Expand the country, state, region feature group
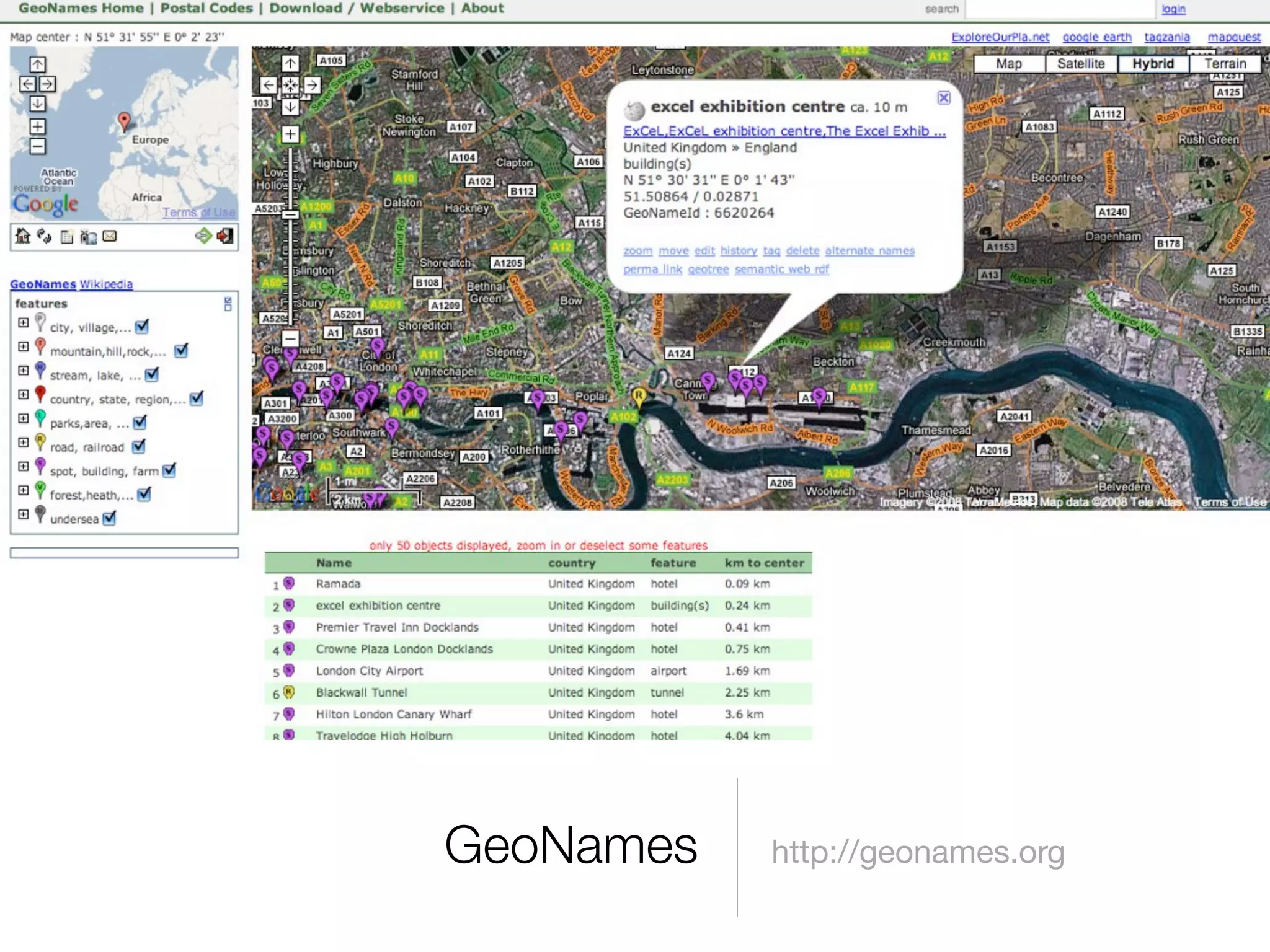 (x=24, y=394)
